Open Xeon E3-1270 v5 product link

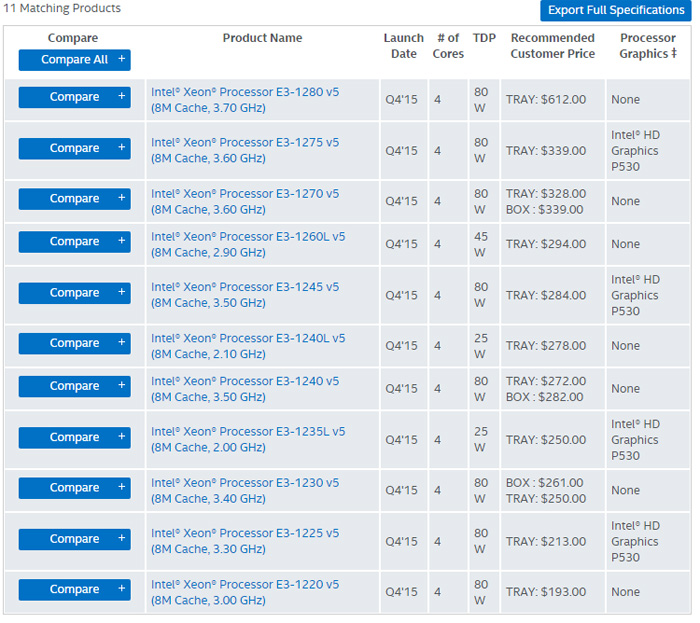tap(245, 202)
